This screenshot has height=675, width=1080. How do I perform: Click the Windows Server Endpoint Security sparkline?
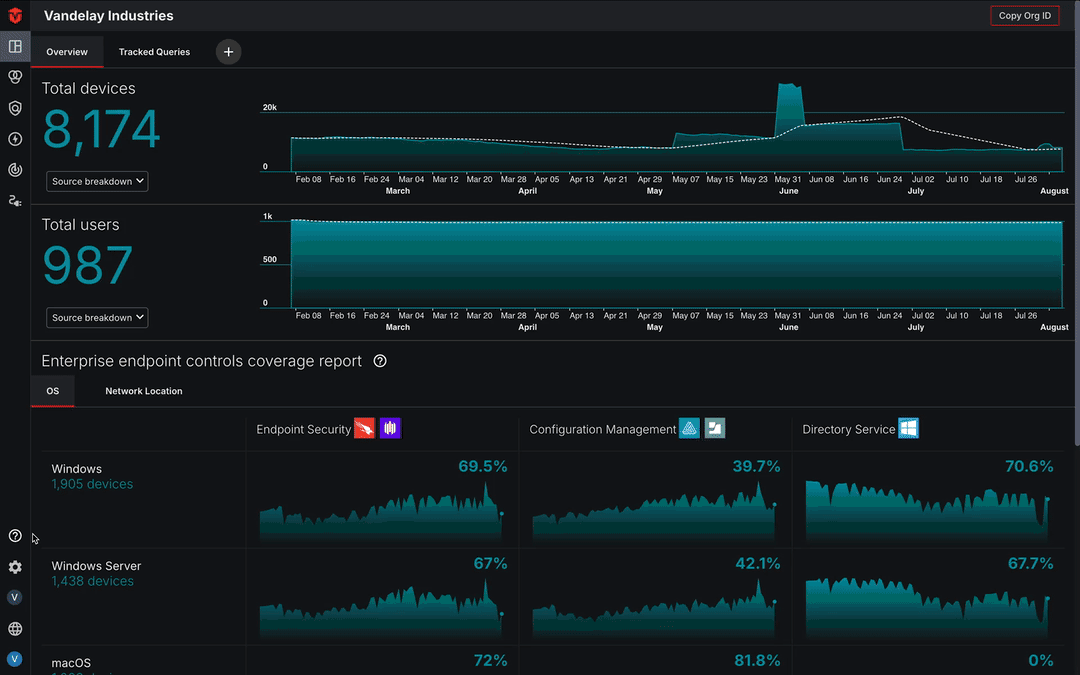coord(382,608)
